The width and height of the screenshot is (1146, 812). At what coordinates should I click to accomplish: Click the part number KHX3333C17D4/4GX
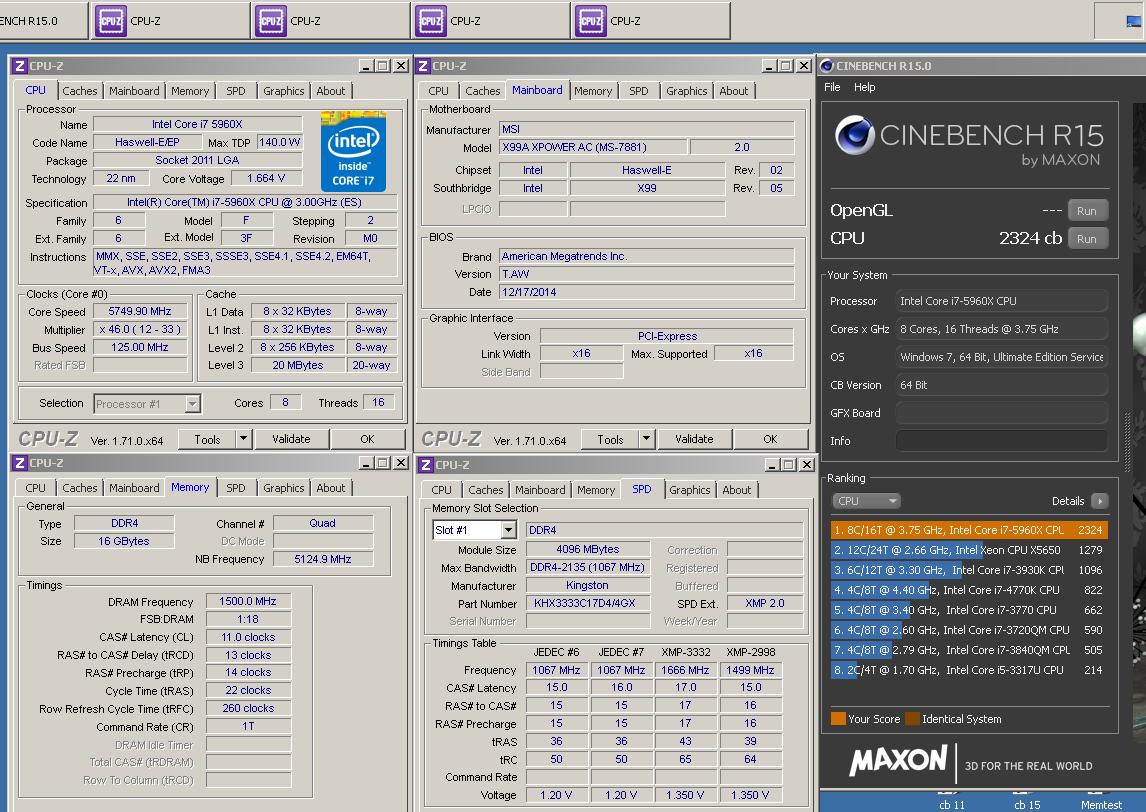[x=588, y=603]
